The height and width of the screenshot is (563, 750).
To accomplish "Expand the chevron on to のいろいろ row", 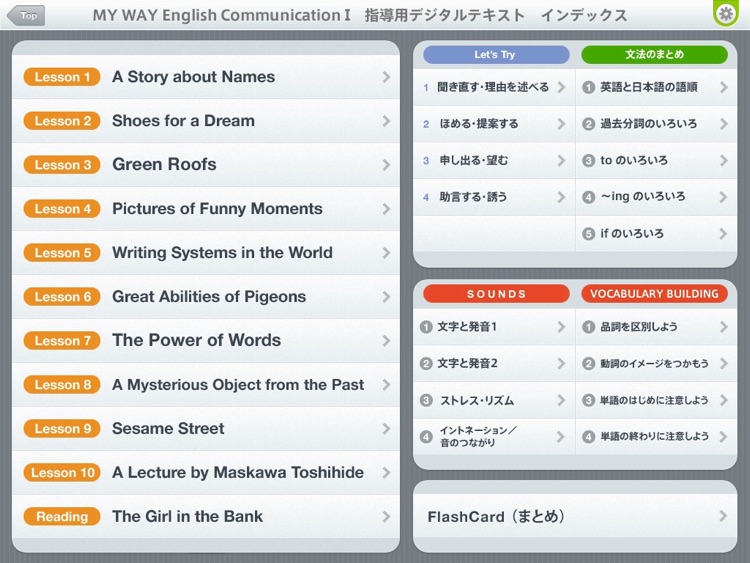I will [723, 161].
